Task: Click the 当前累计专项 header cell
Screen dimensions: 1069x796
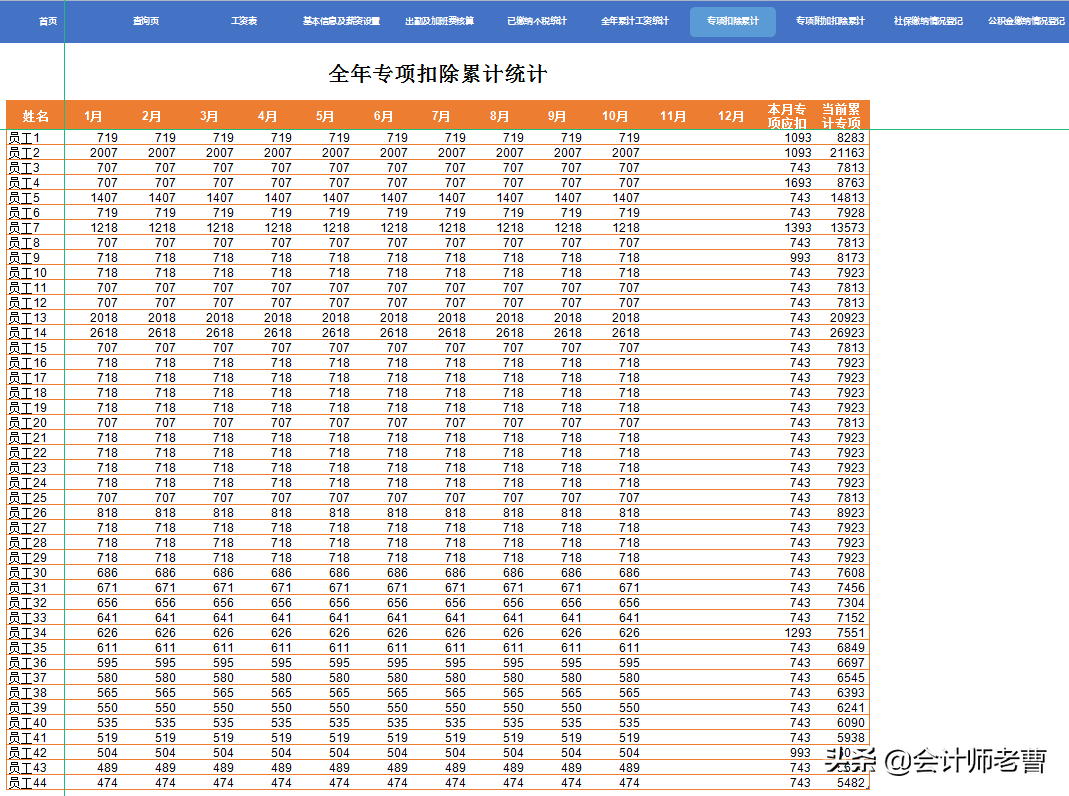Action: 841,114
